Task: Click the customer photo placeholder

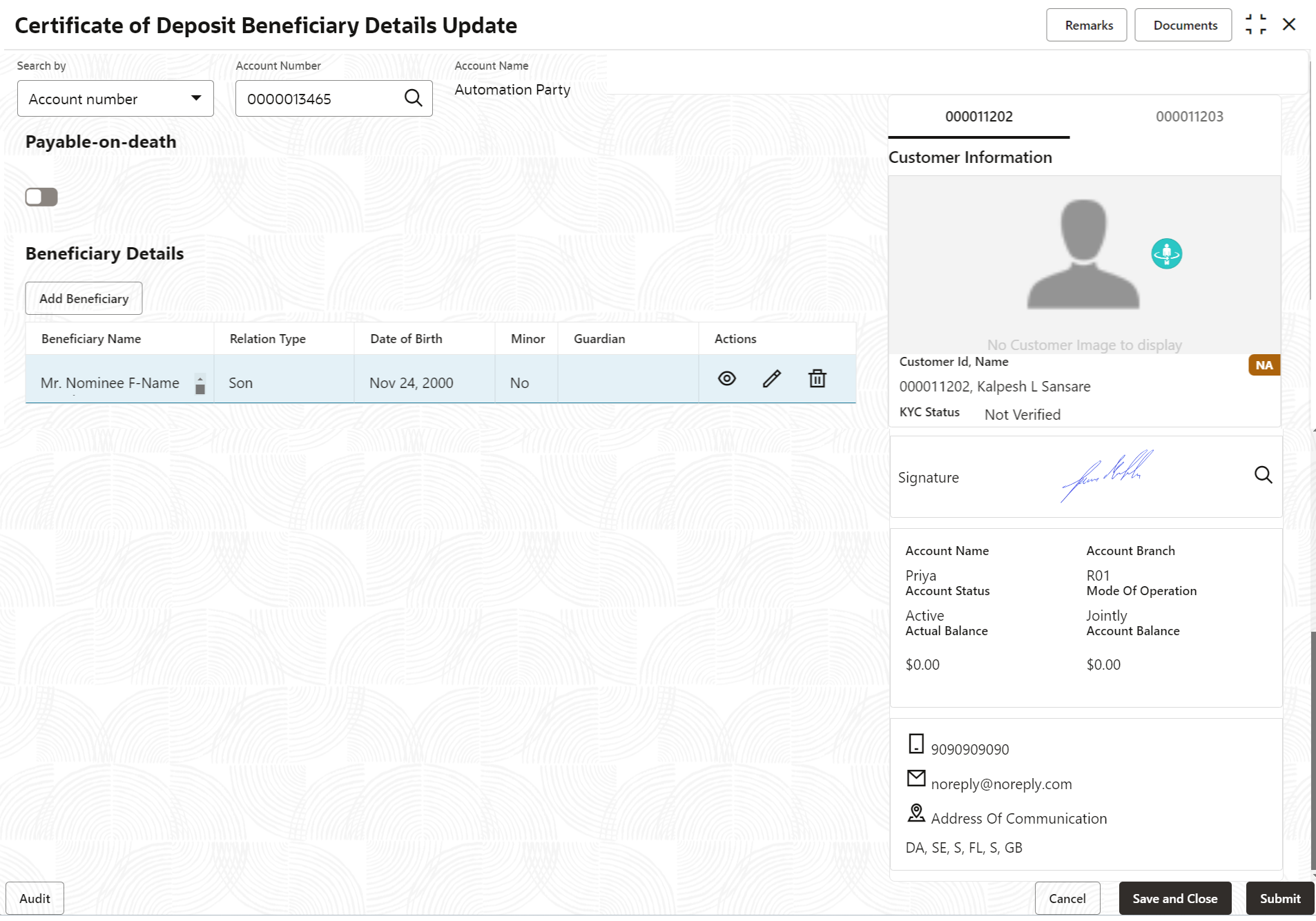Action: point(1083,254)
